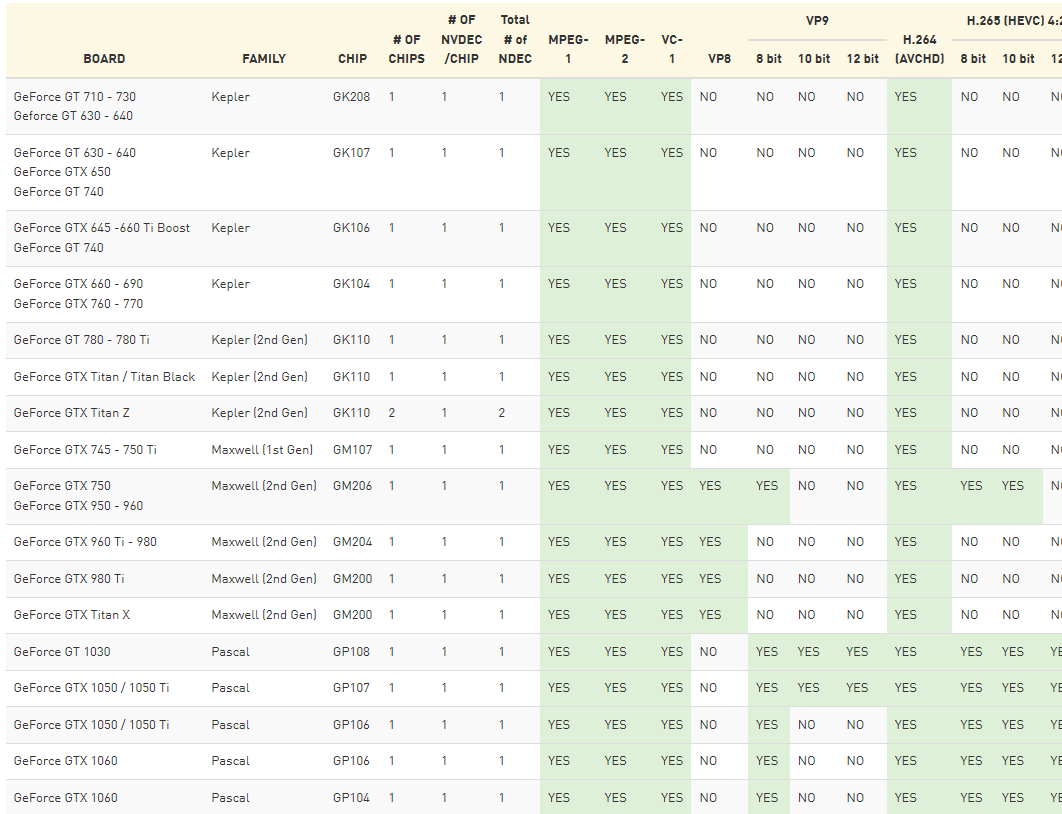Click Maxwell (1st Gen) family cell
The width and height of the screenshot is (1062, 814).
(x=262, y=450)
